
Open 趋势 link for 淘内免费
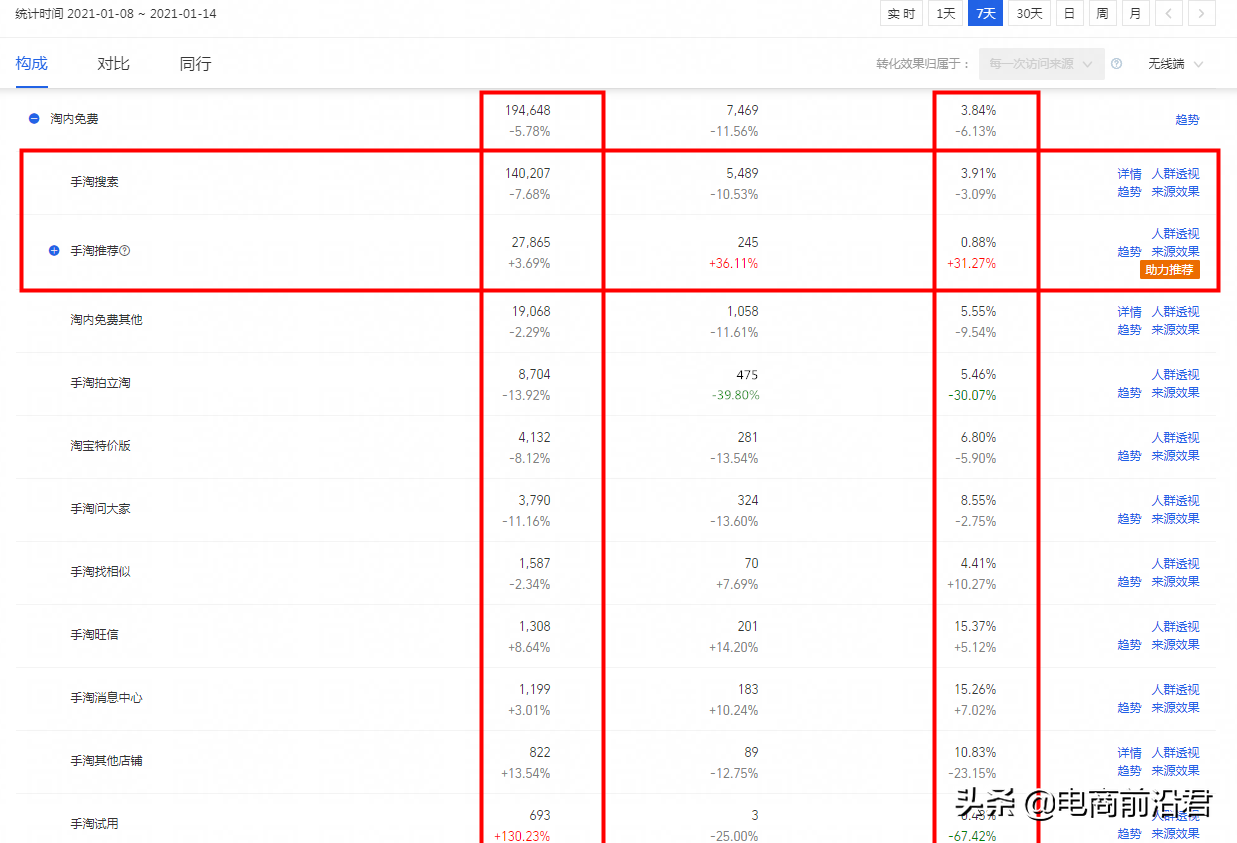click(1187, 120)
